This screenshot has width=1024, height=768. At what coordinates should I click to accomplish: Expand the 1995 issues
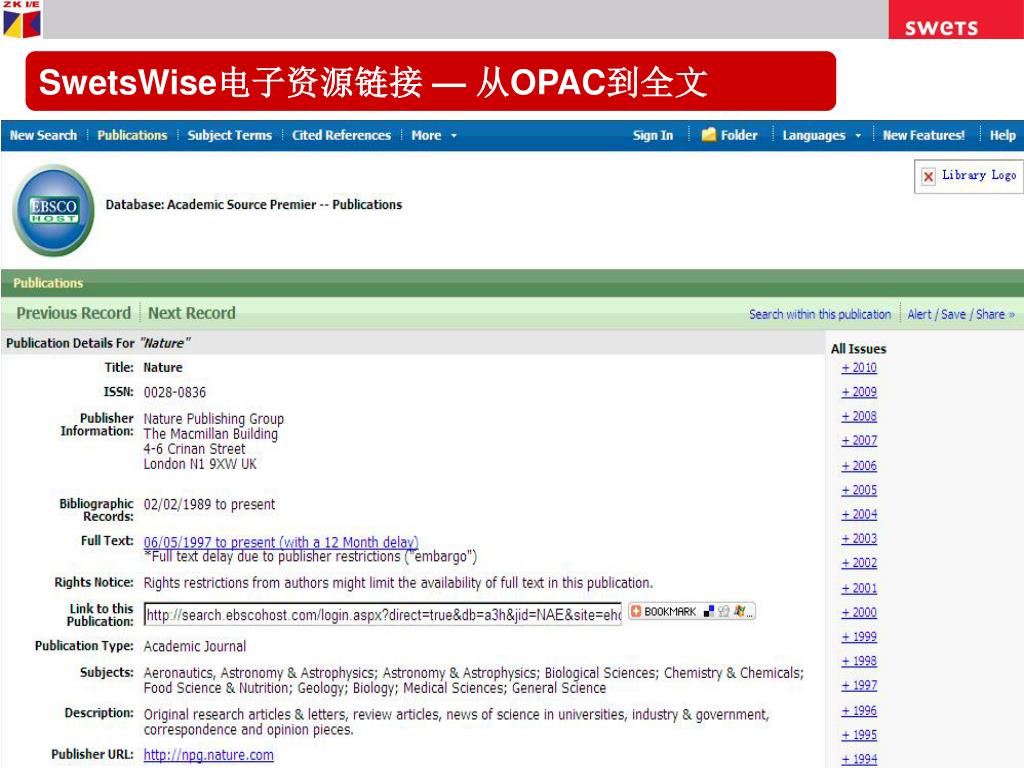pyautogui.click(x=859, y=735)
